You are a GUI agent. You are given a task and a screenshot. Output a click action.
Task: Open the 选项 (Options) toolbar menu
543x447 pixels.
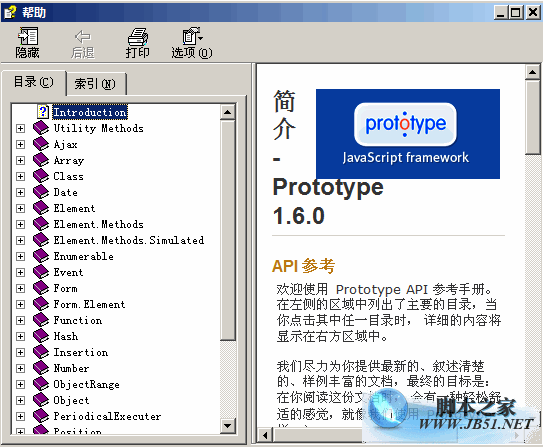pos(192,42)
